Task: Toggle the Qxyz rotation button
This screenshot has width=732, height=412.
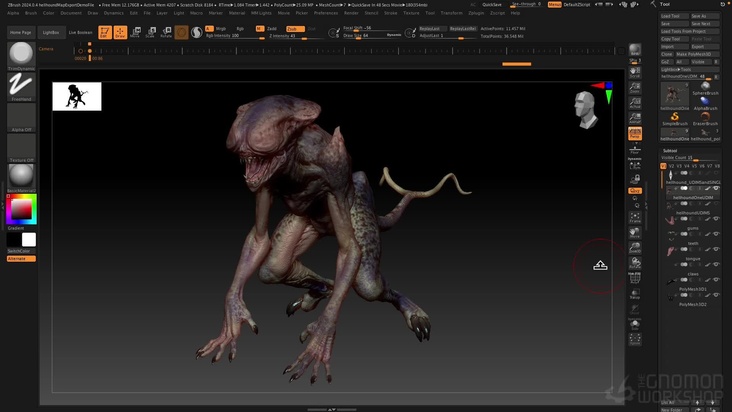Action: tap(635, 191)
